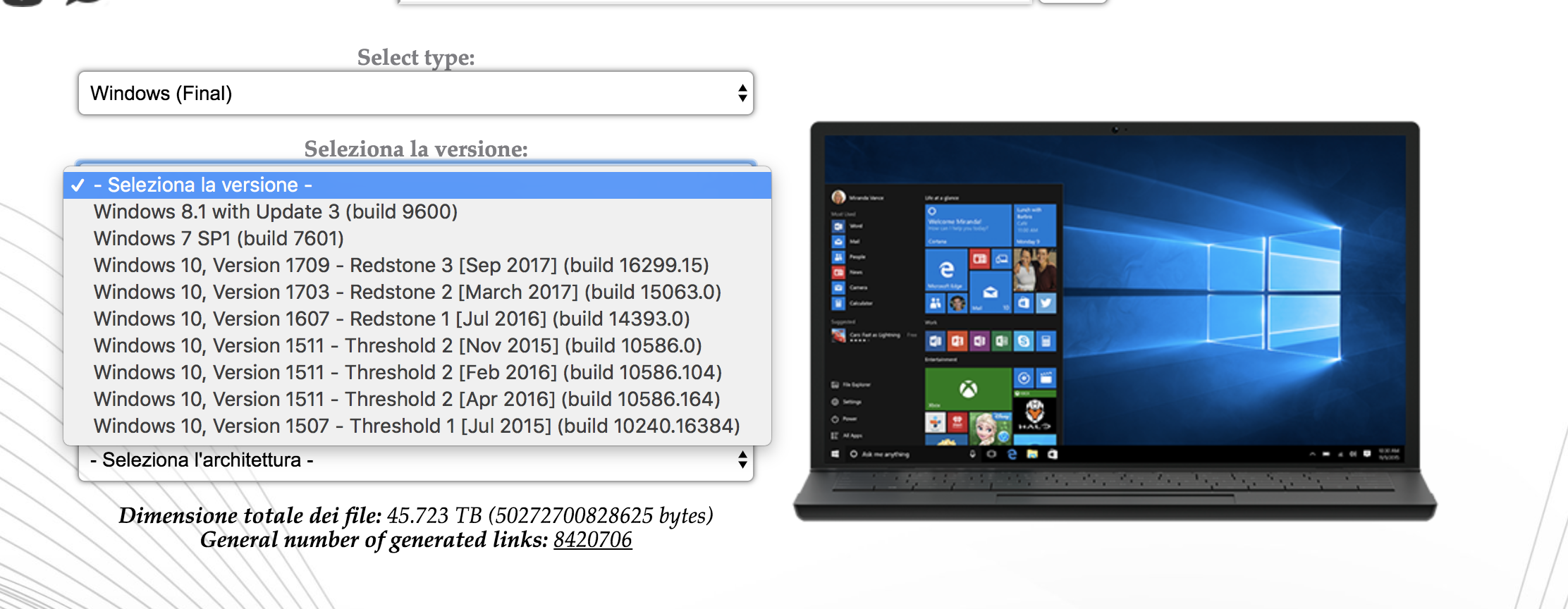The image size is (1568, 609).
Task: Click the Twitter bird tile in Start menu
Action: [x=1046, y=303]
